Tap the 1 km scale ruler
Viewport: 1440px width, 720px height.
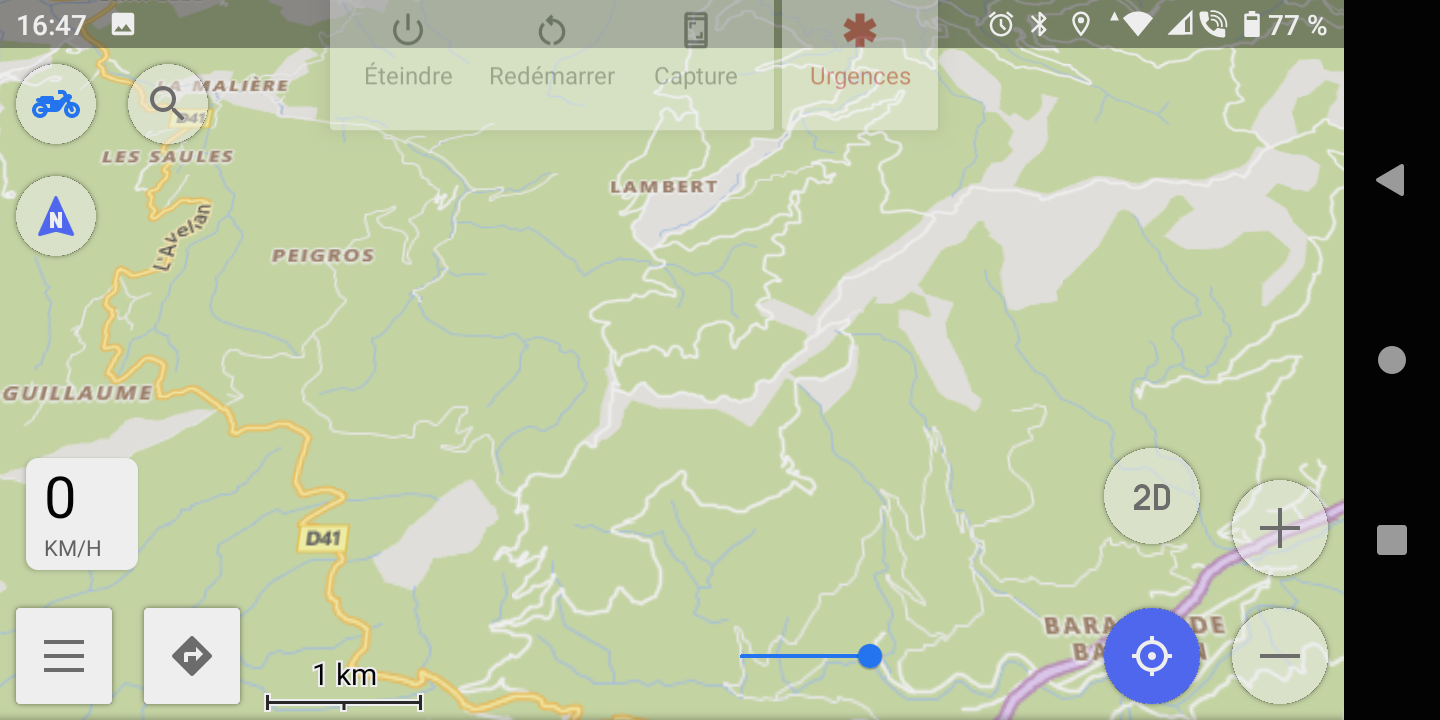(x=344, y=688)
